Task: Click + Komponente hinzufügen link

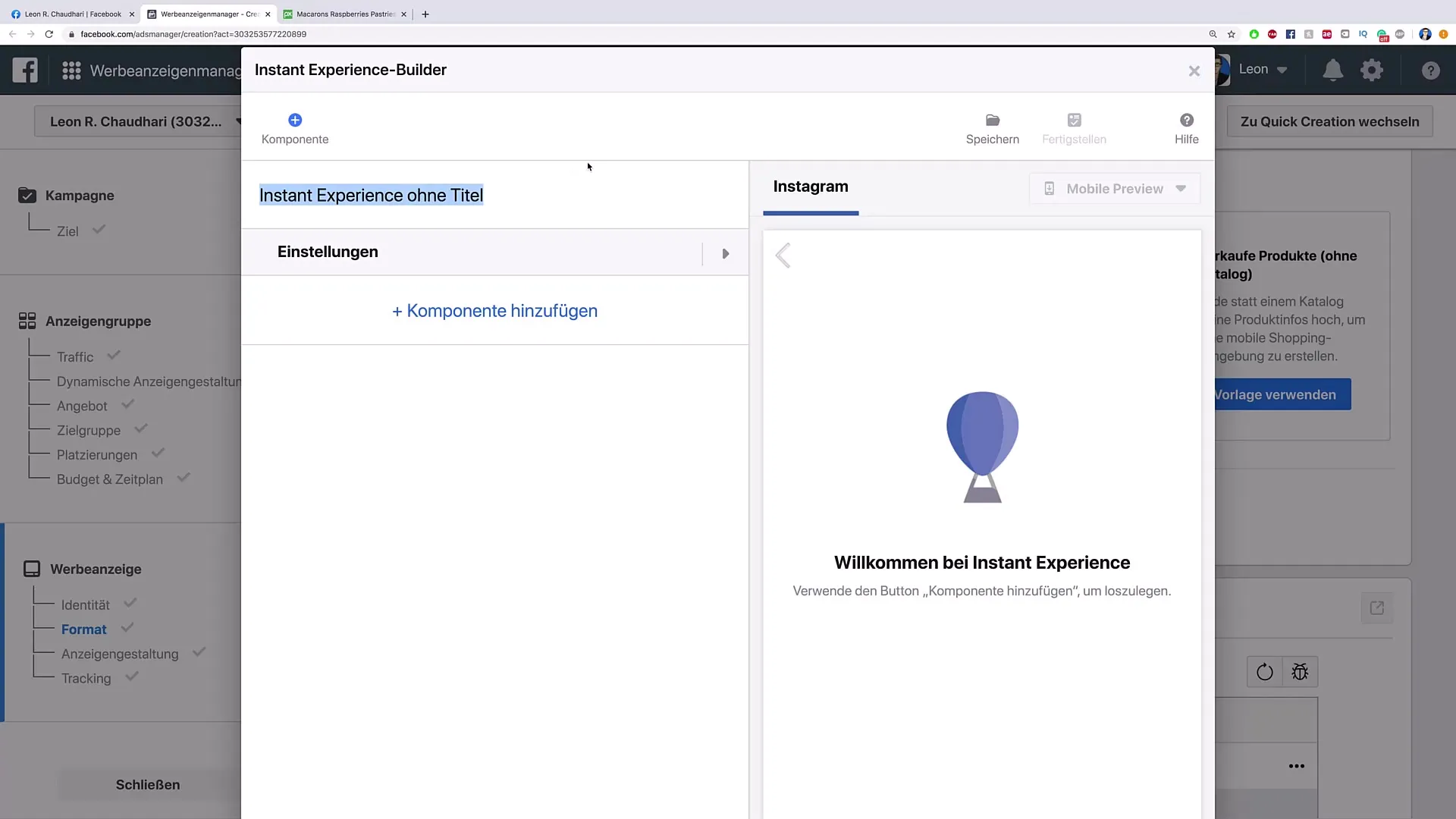Action: (x=494, y=311)
